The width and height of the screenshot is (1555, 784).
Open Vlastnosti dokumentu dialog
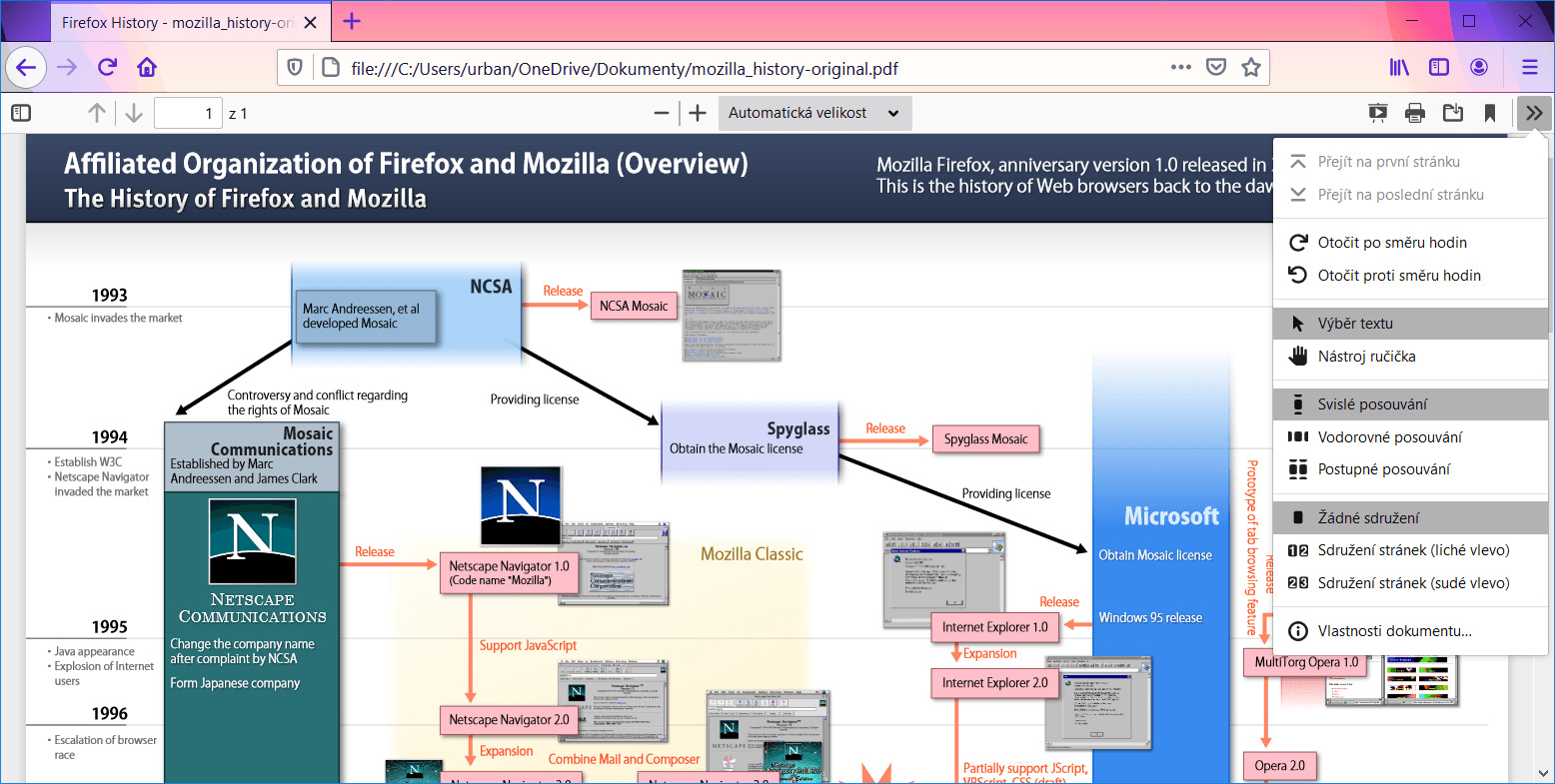click(1411, 631)
